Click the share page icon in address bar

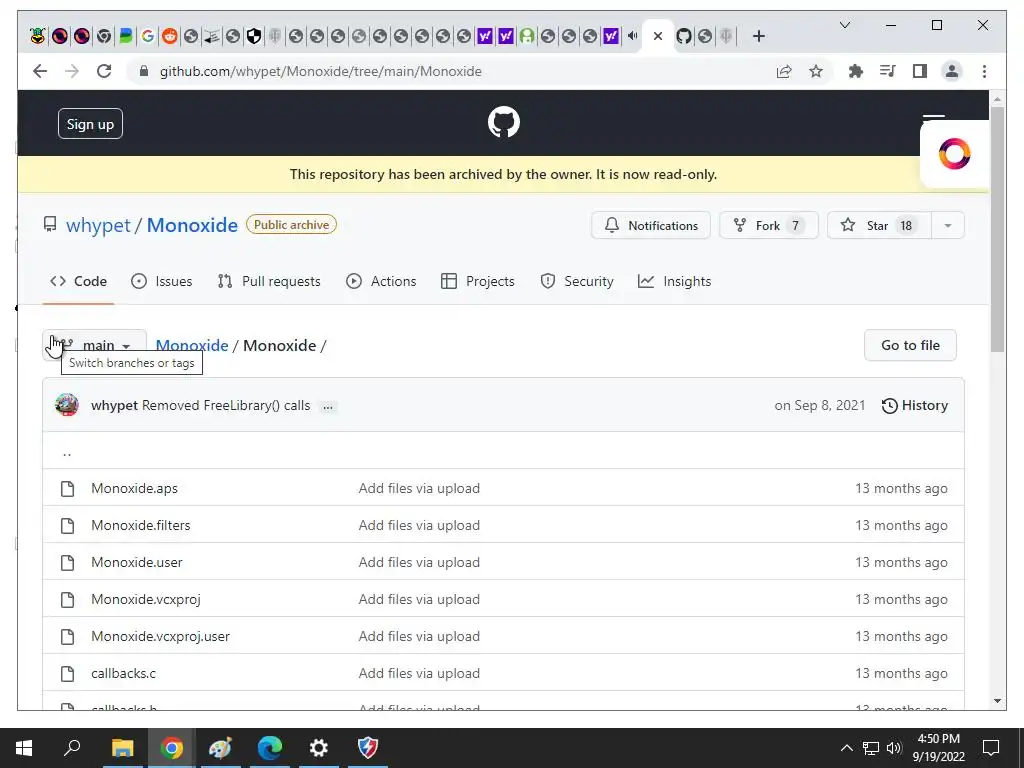(x=784, y=71)
